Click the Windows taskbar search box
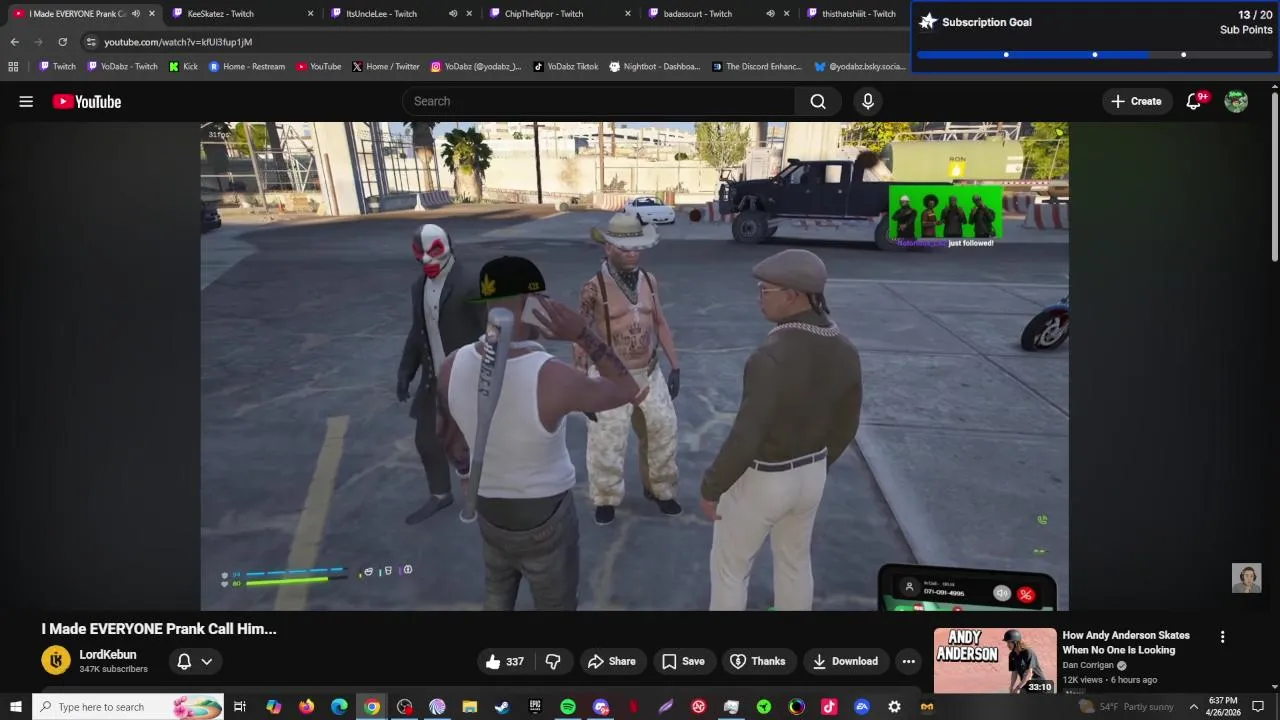 128,707
